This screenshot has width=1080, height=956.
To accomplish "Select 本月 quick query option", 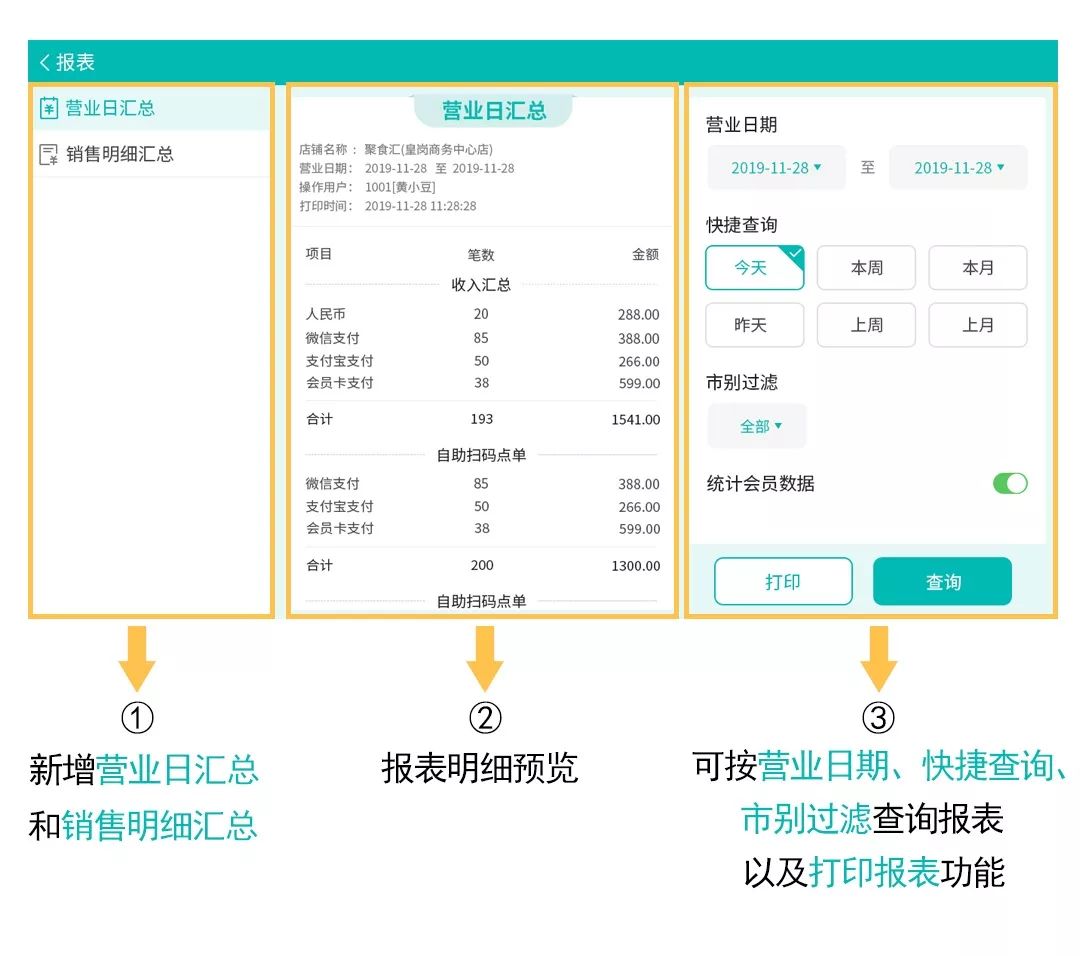I will pos(977,268).
